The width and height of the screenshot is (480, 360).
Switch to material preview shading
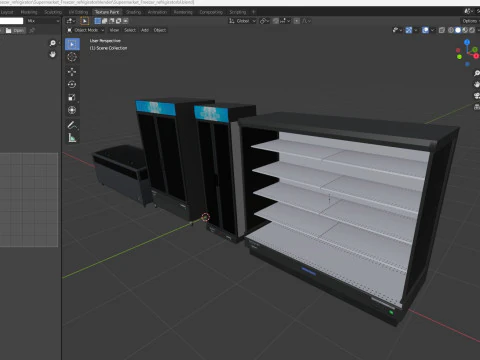point(465,30)
